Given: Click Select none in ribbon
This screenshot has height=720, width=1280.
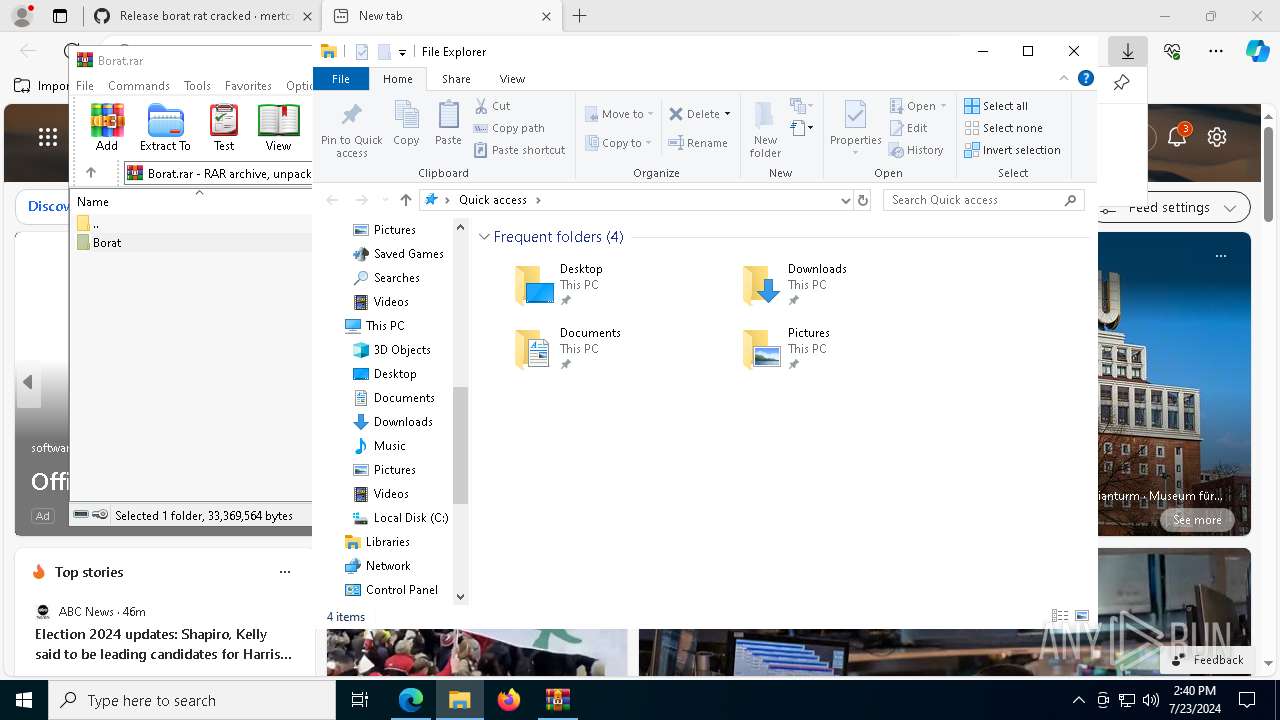Looking at the screenshot, I should pyautogui.click(x=1003, y=128).
